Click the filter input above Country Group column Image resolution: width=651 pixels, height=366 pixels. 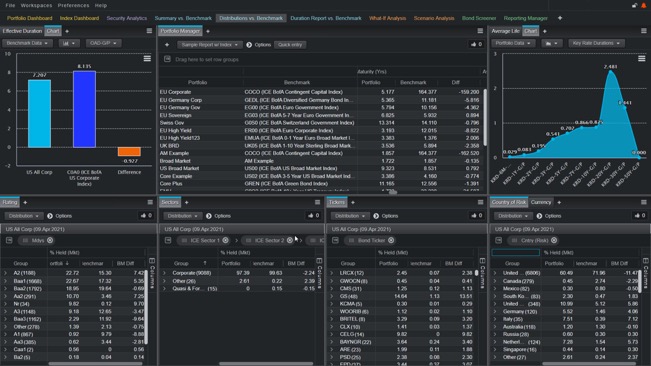(516, 252)
